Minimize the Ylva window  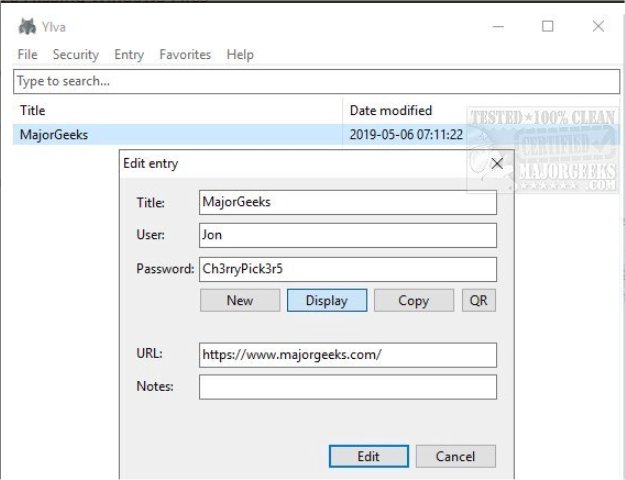tap(498, 27)
